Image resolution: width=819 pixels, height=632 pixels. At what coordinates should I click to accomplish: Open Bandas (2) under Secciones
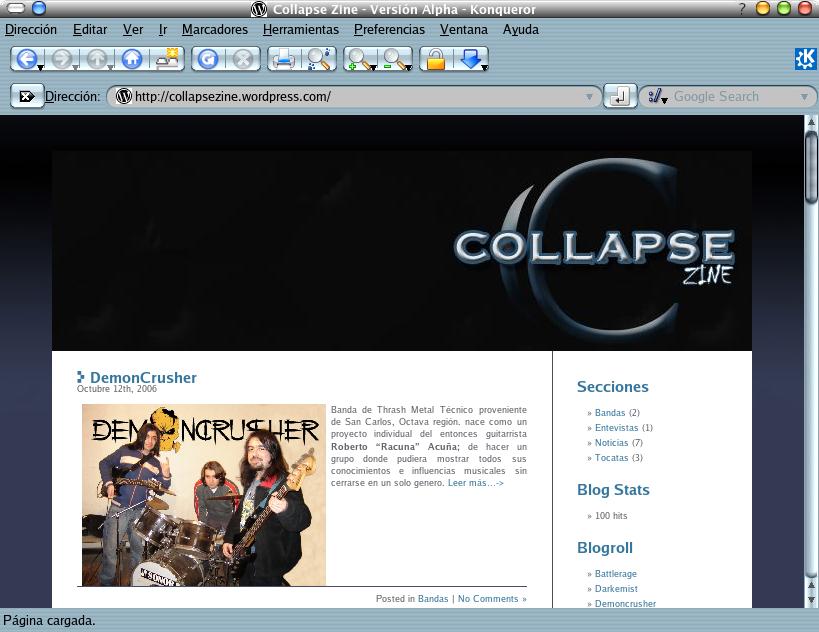(x=610, y=413)
